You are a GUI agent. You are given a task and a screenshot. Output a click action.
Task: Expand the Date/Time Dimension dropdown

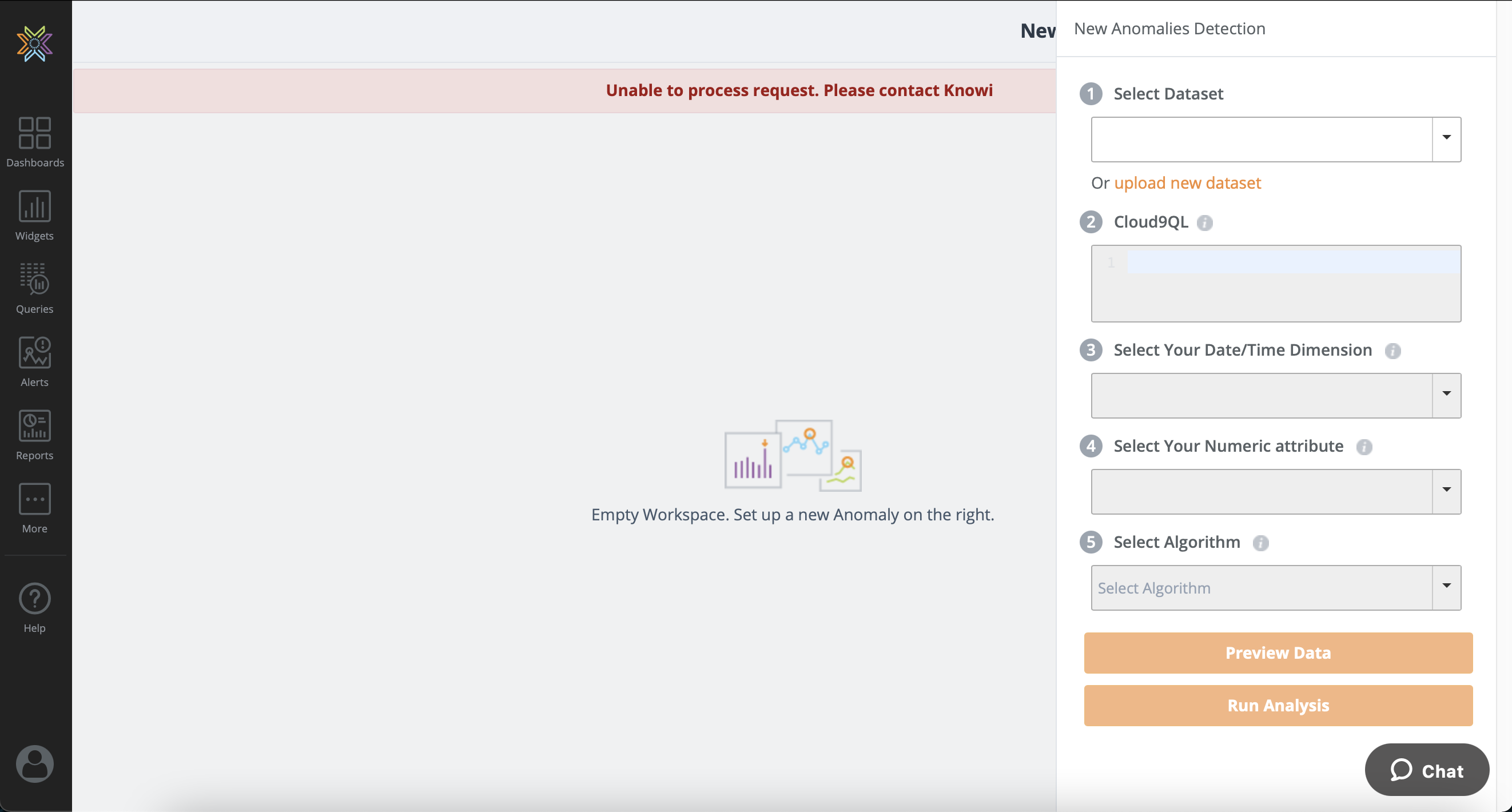pyautogui.click(x=1446, y=395)
